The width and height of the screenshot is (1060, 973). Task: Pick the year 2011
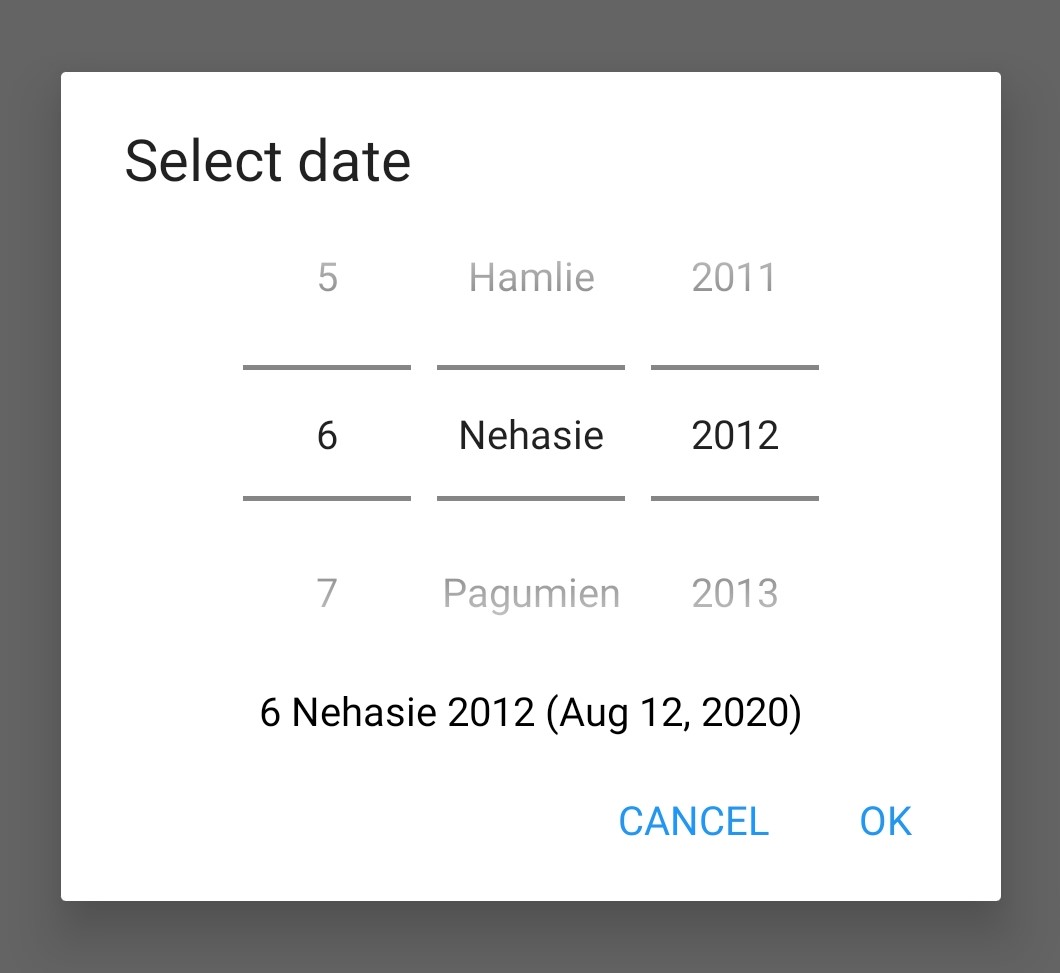734,277
